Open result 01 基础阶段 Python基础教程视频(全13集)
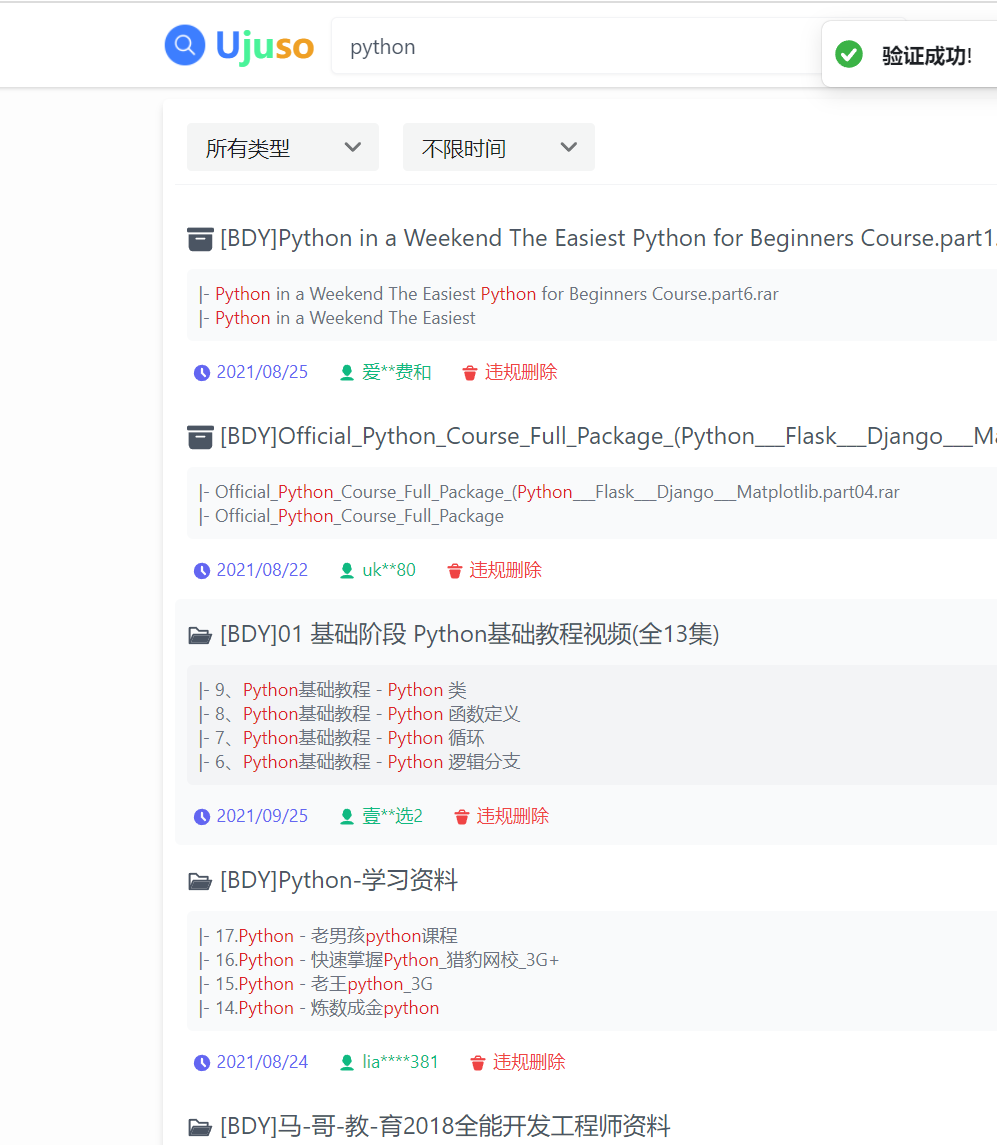The image size is (997, 1145). tap(470, 634)
